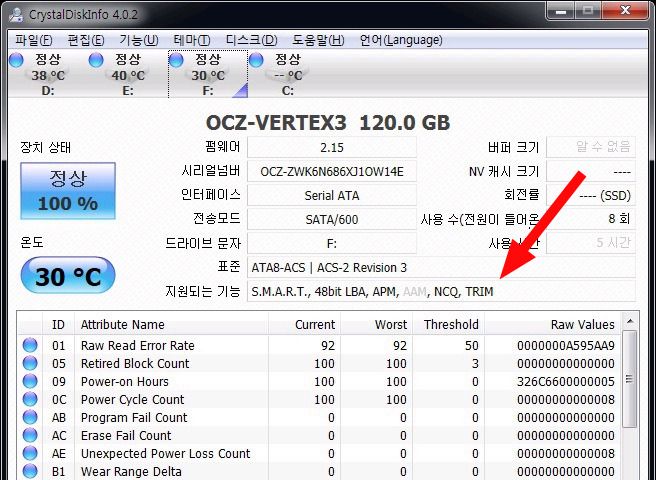Close the CrystalDiskInfo window
The width and height of the screenshot is (656, 480).
[625, 11]
